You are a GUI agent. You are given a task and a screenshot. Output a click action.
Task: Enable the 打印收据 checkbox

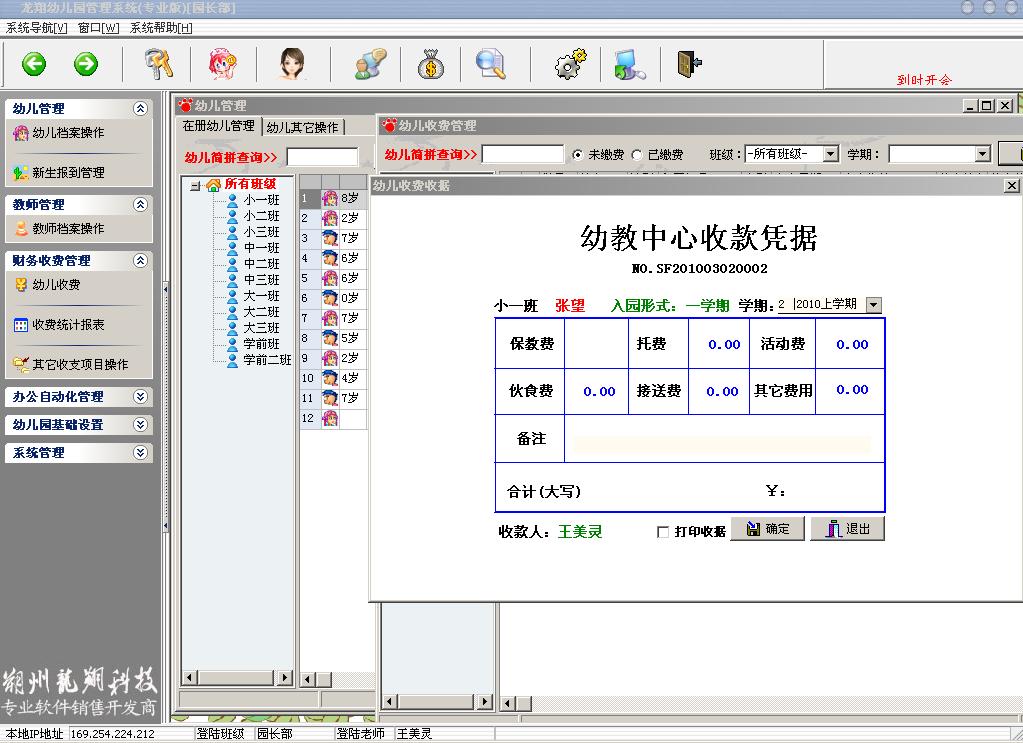[x=663, y=532]
